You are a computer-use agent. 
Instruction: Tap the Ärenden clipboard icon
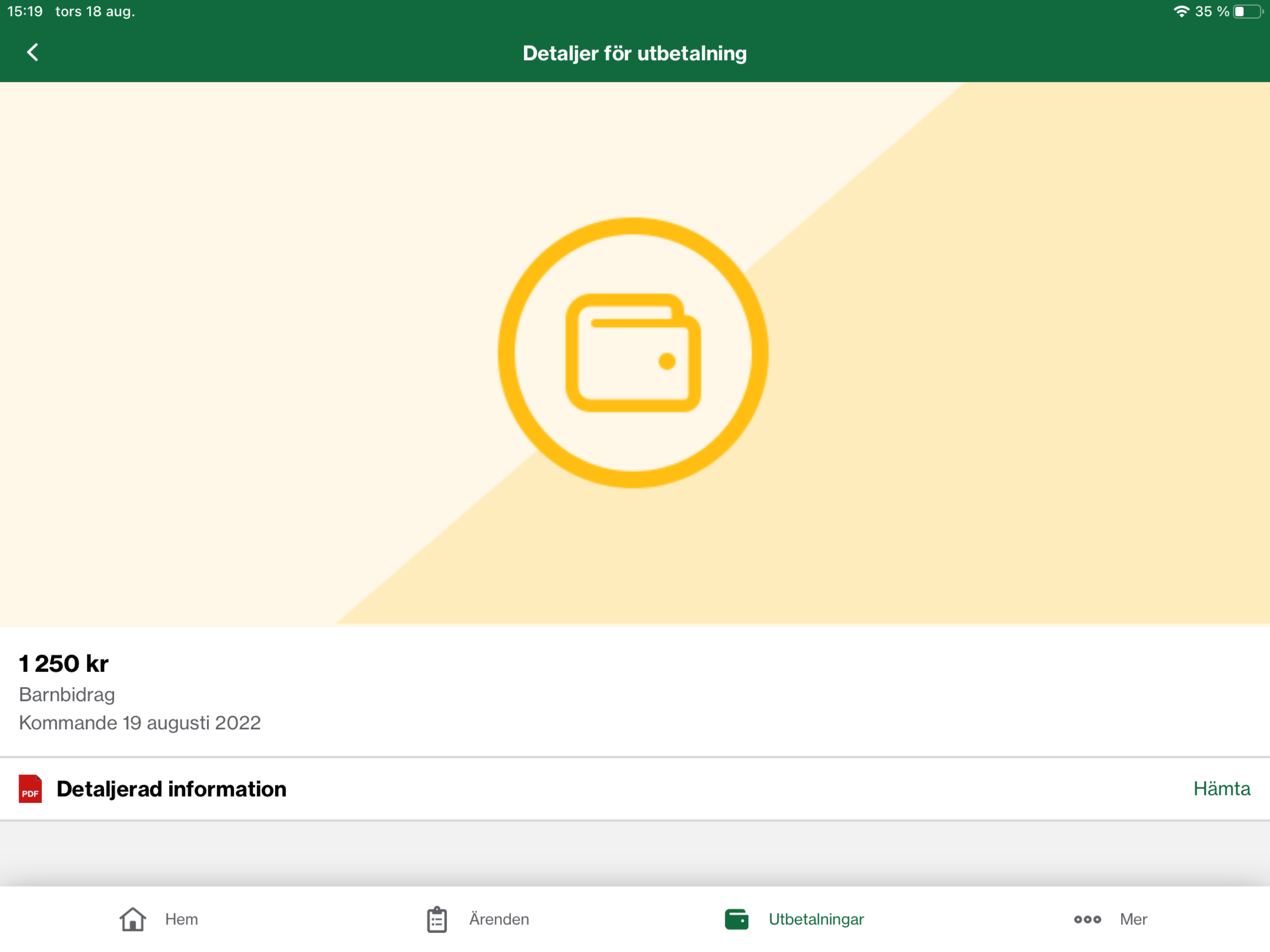point(437,919)
